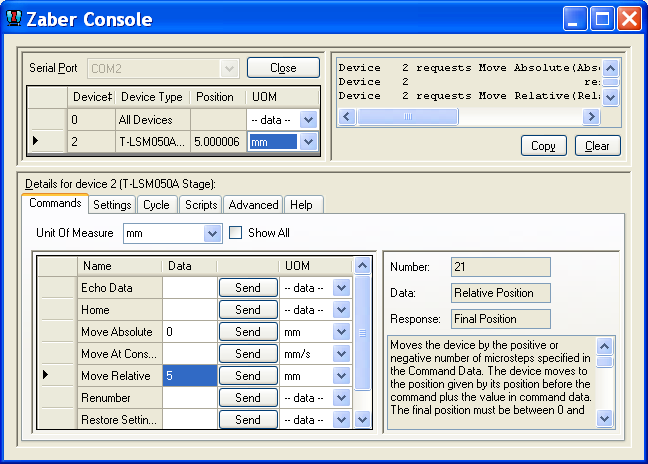
Task: Click the Echo Data data field
Action: click(190, 288)
